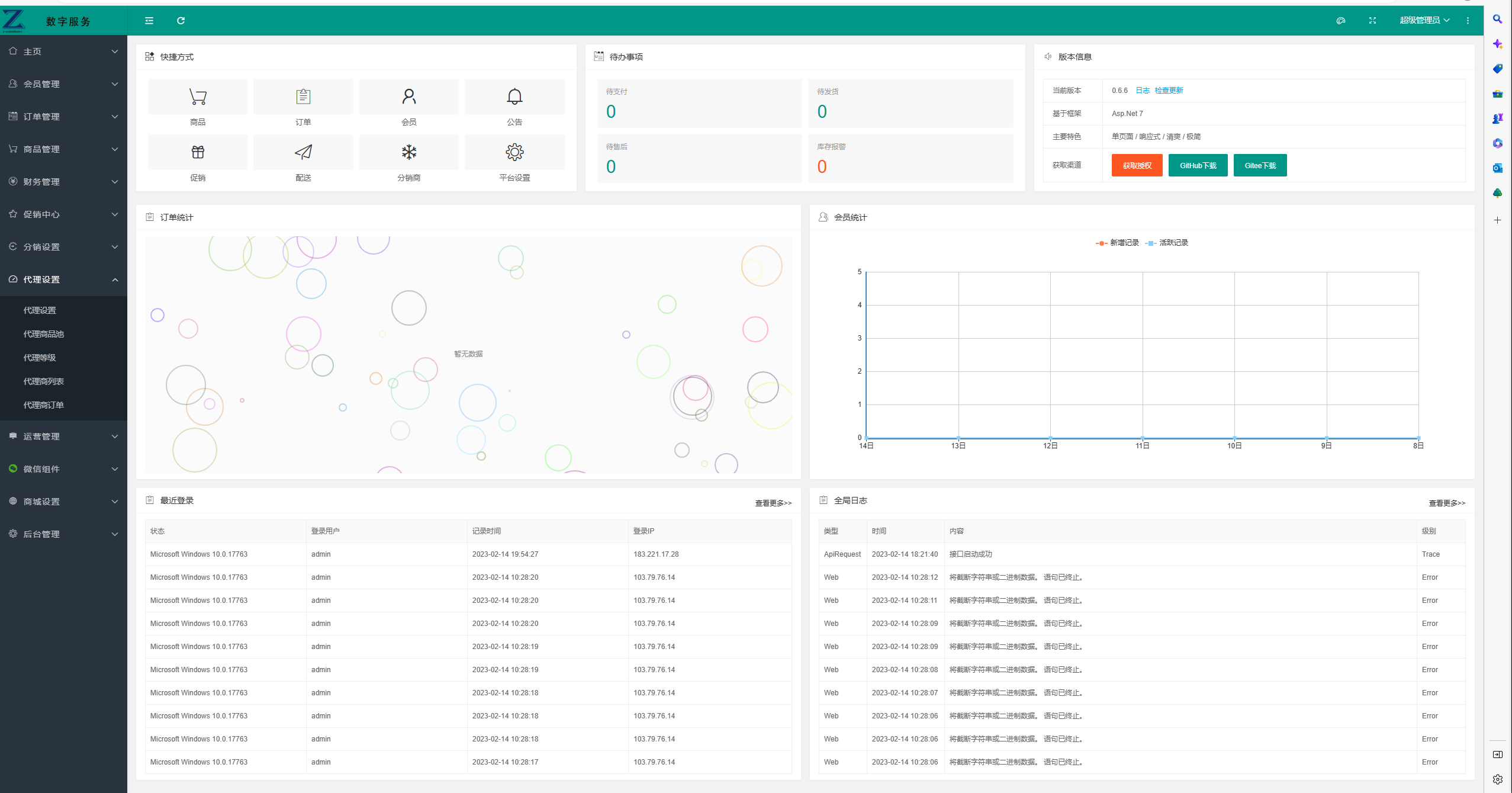Expand the 财务管理 sidebar menu
Image resolution: width=1512 pixels, height=793 pixels.
pos(63,182)
